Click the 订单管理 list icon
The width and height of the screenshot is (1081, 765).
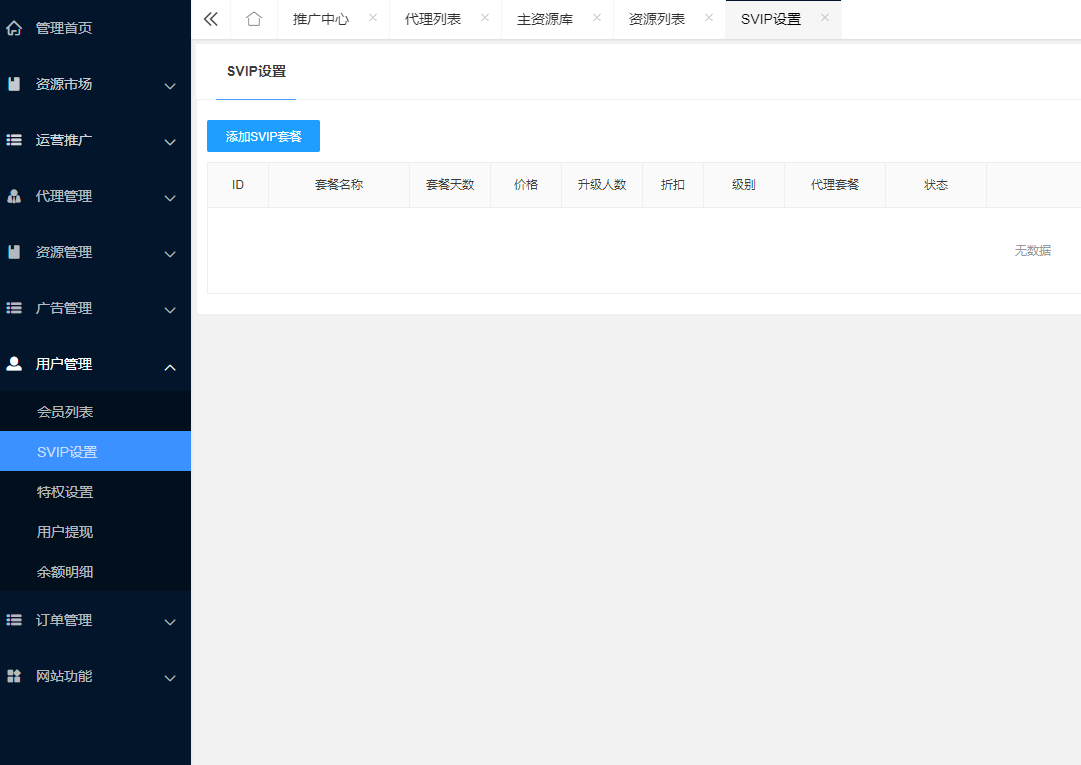coord(14,620)
